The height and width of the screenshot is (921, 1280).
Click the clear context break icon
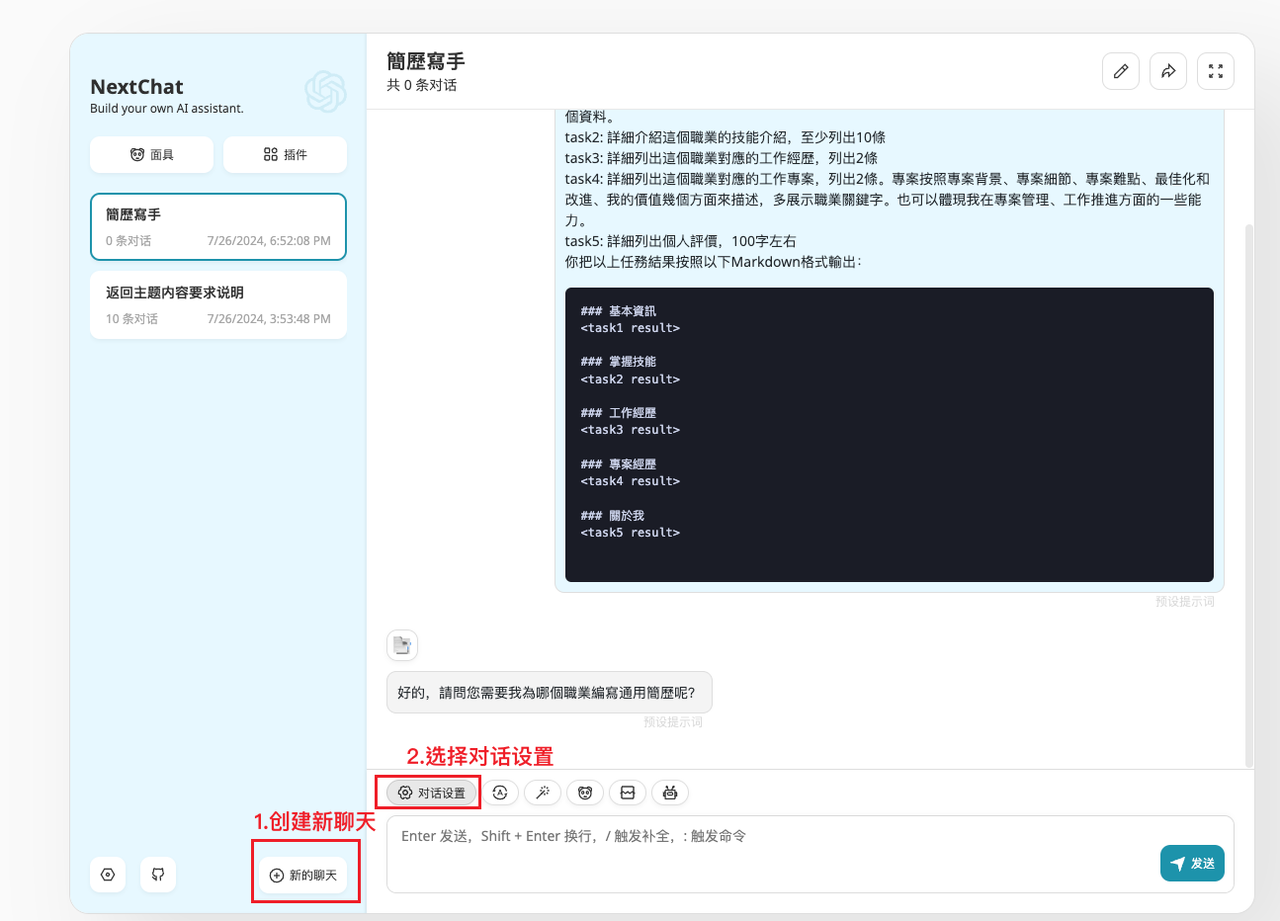pos(628,793)
